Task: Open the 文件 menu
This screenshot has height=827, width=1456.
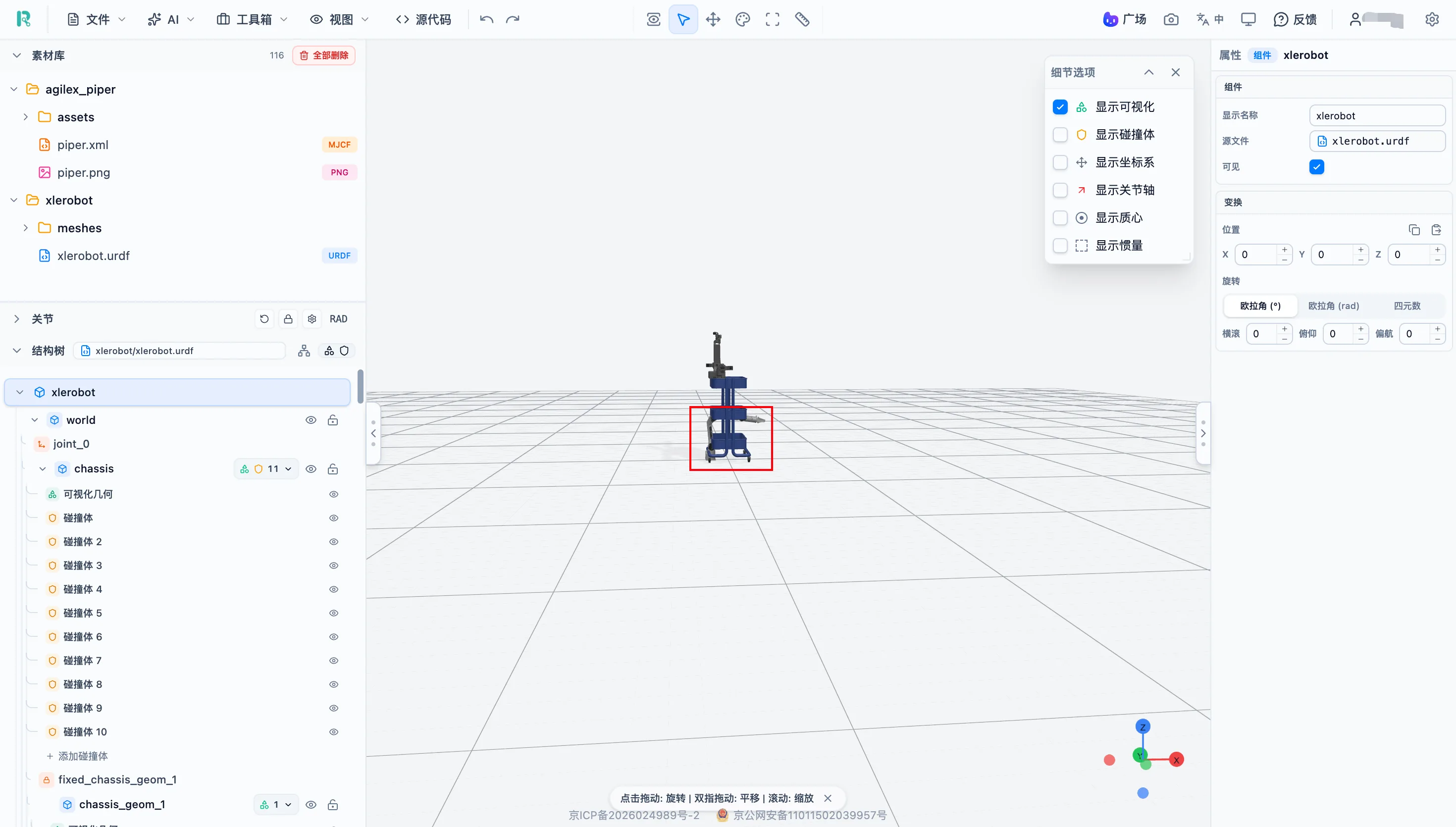Action: click(x=96, y=19)
